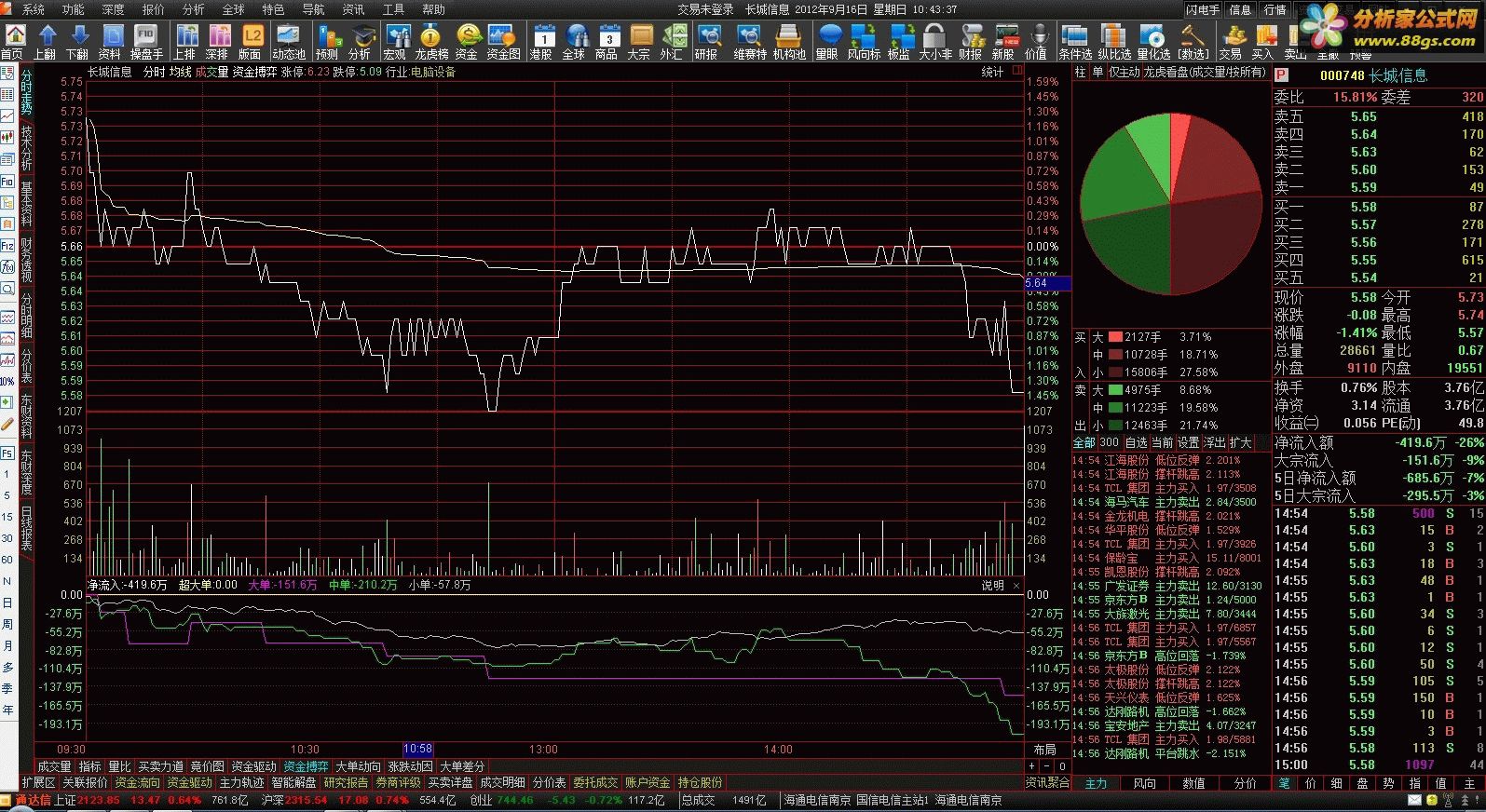Open the 宏观 macro binoculars icon
Screen dimensions: 1486x812
tap(396, 42)
